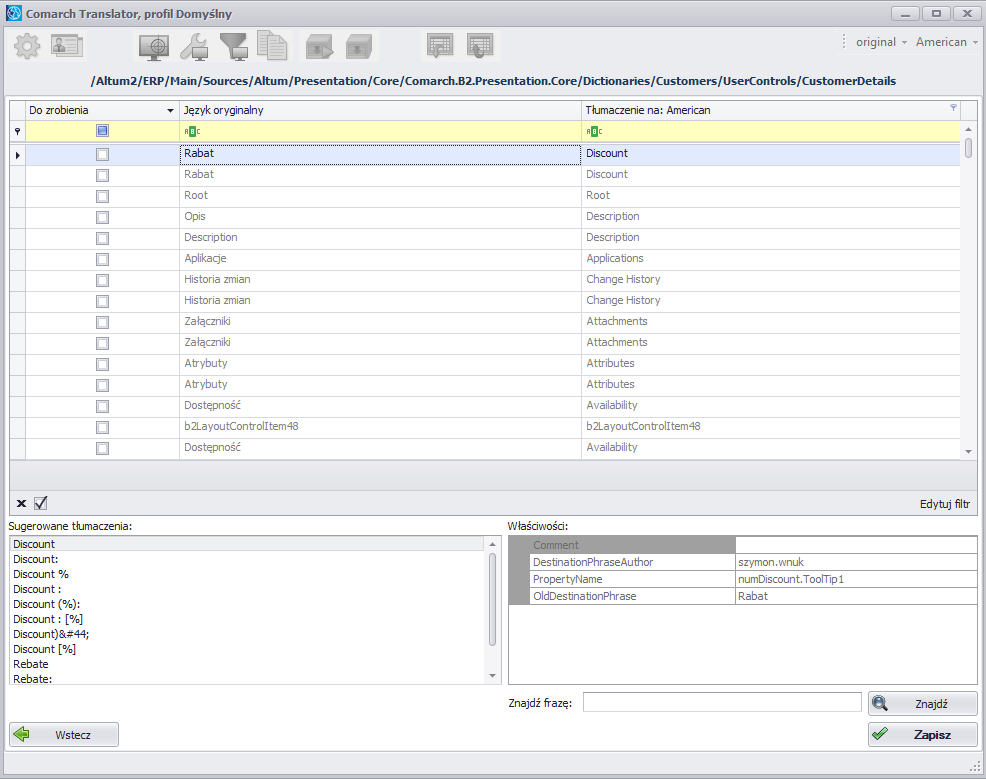Click the suggestions list scrollbar up arrow
Screen dimensions: 986x779
tap(492, 544)
